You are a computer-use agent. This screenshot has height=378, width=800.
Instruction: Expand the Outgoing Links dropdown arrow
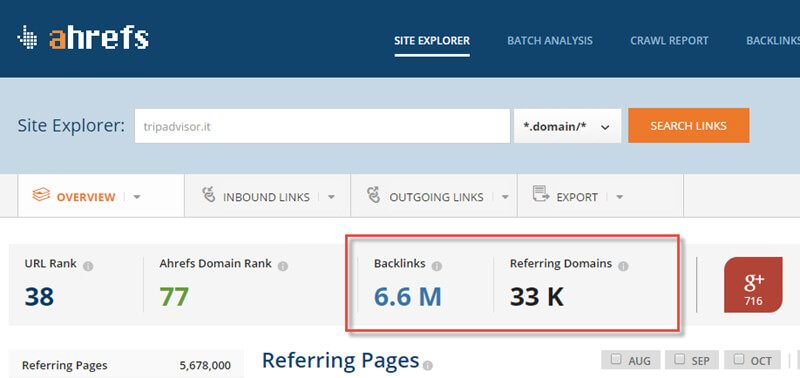[505, 197]
